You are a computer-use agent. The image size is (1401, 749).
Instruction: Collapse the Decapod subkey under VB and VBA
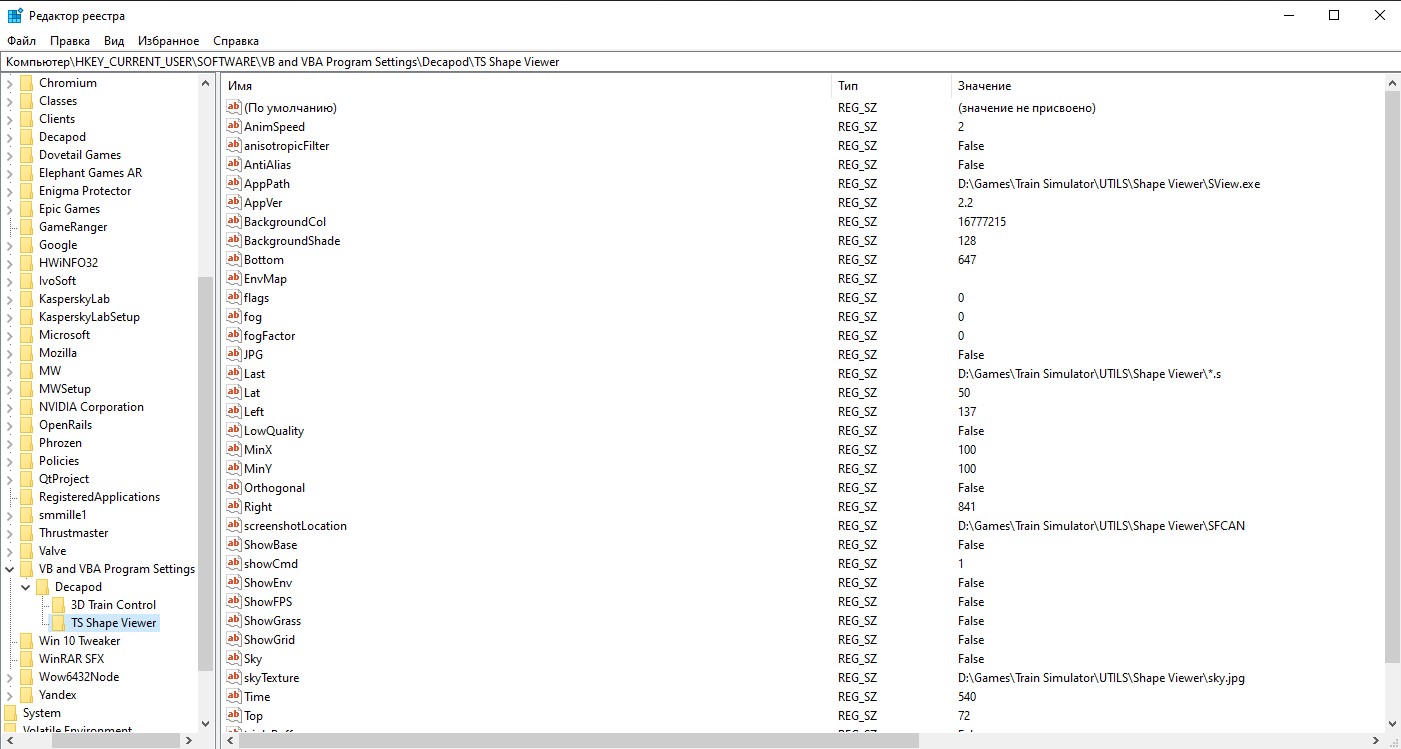(26, 587)
